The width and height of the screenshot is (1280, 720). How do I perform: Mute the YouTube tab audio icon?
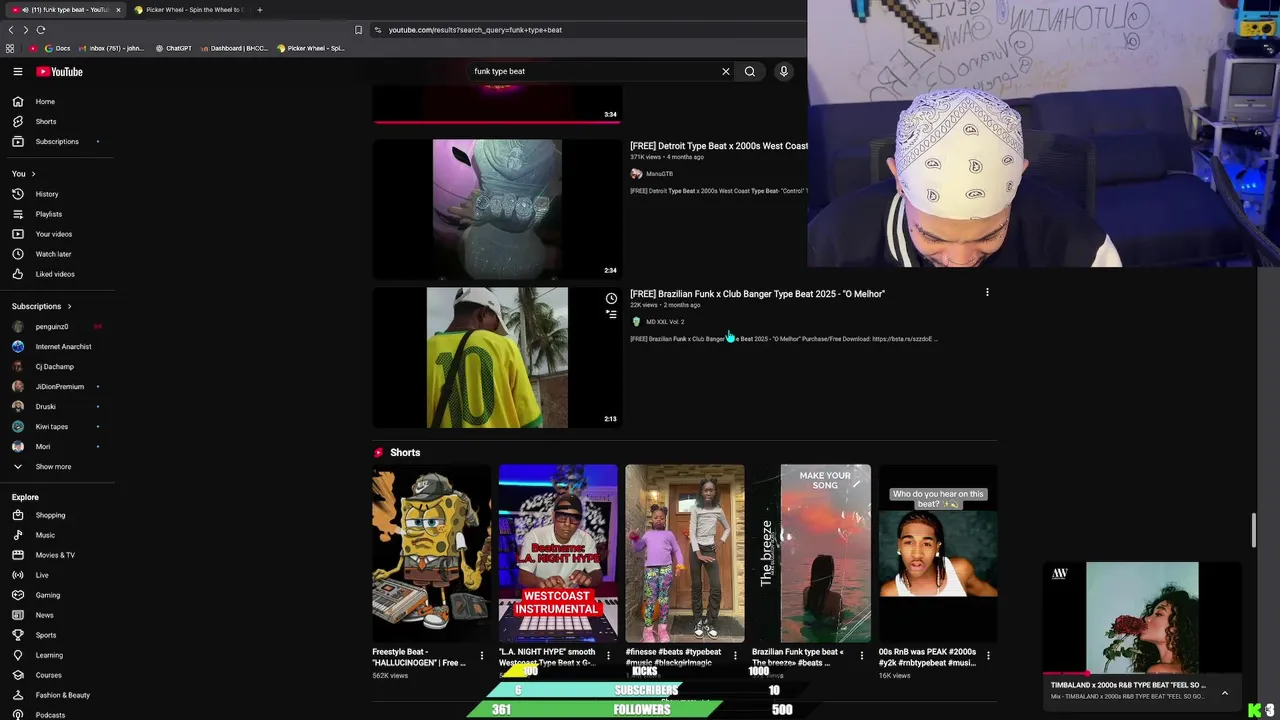(x=25, y=10)
